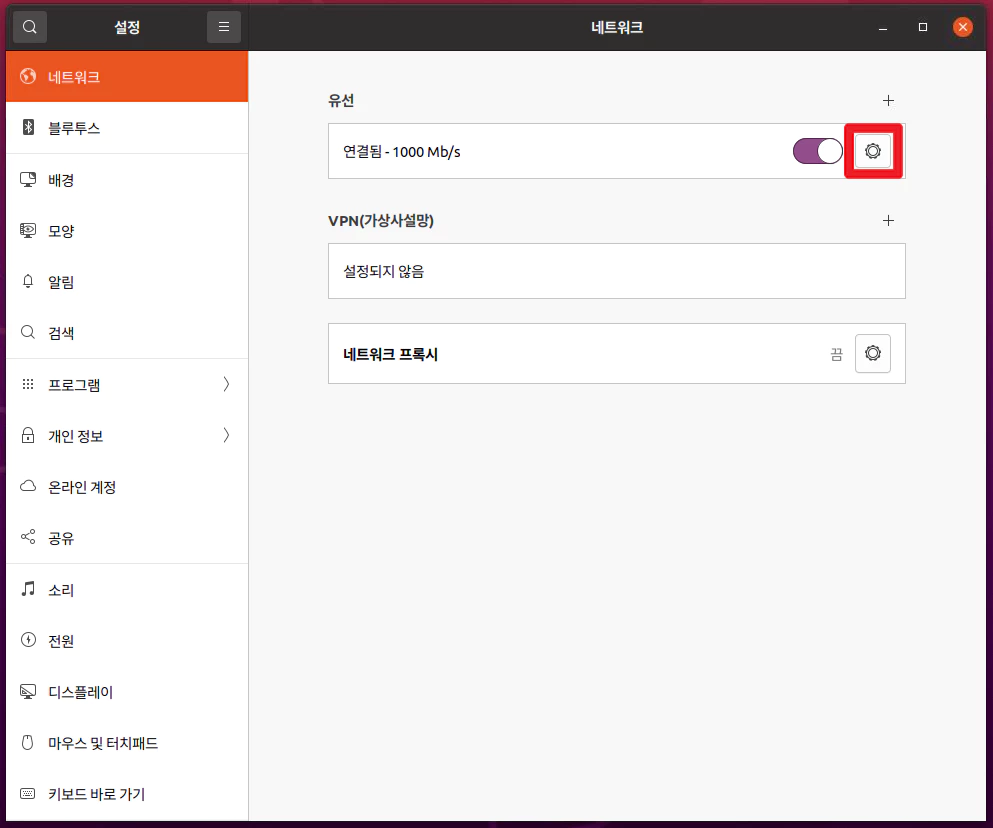Open the 네트워크 sidebar item
The width and height of the screenshot is (993, 828).
(127, 77)
